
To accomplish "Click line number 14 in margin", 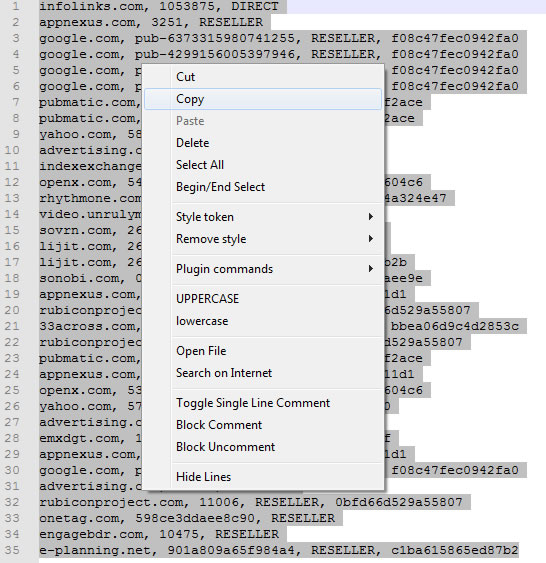I will [12, 214].
